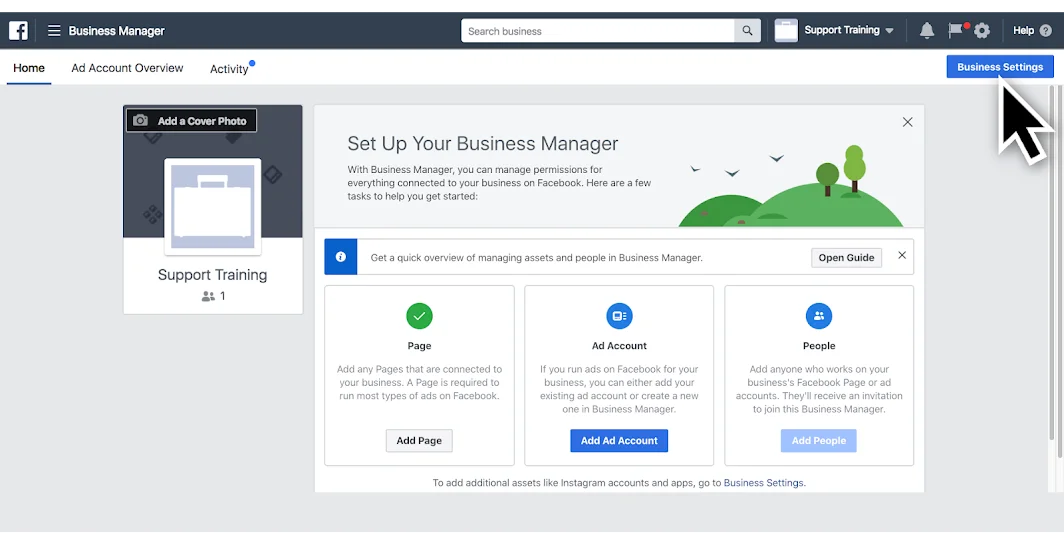Click the blue Ad Account card icon
The width and height of the screenshot is (1064, 545).
pyautogui.click(x=619, y=316)
